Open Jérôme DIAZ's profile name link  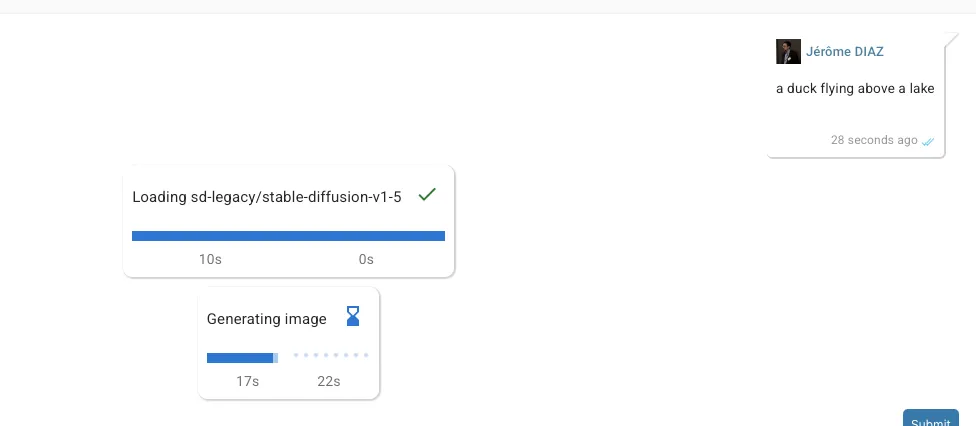(844, 52)
